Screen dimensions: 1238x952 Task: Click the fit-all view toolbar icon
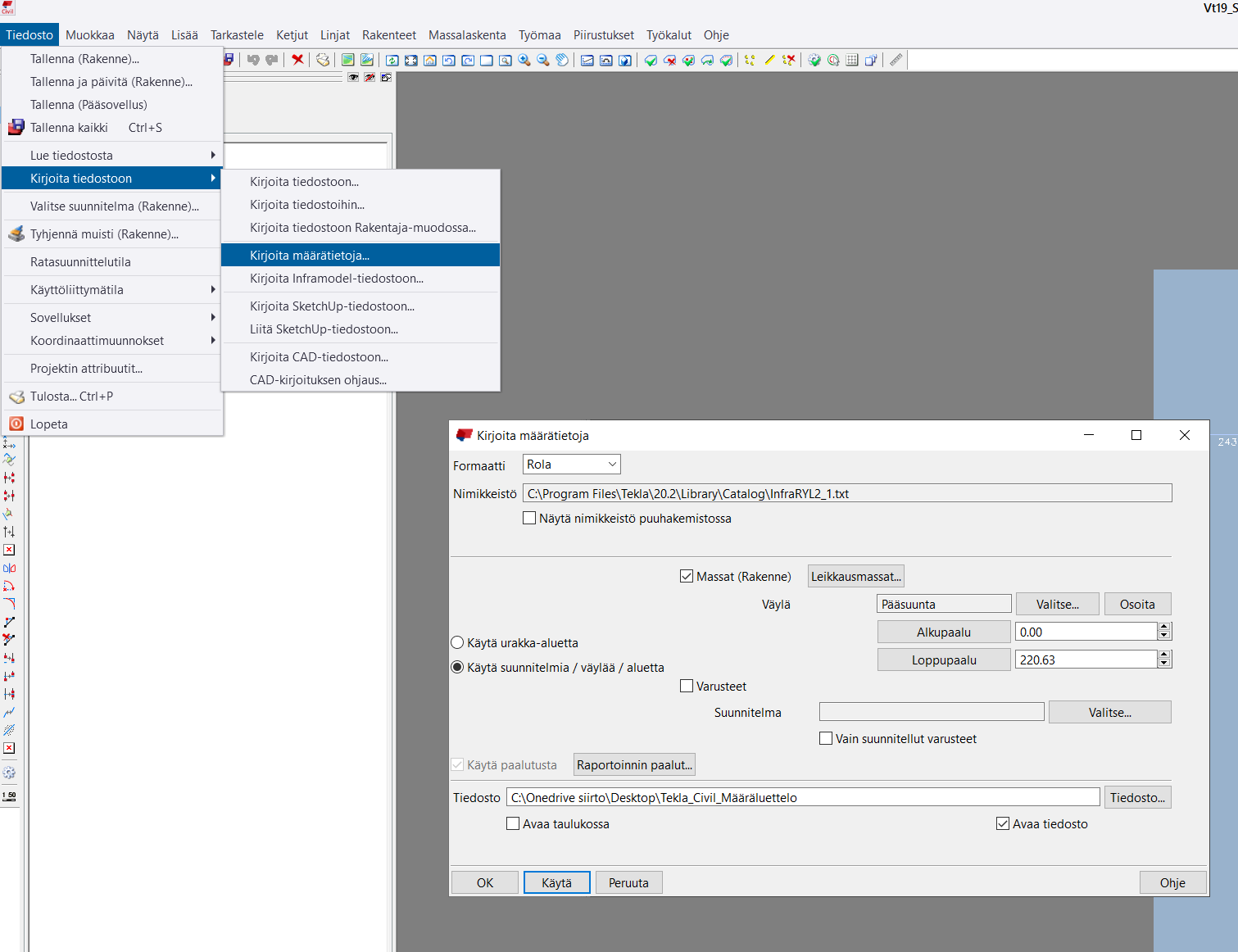[411, 60]
